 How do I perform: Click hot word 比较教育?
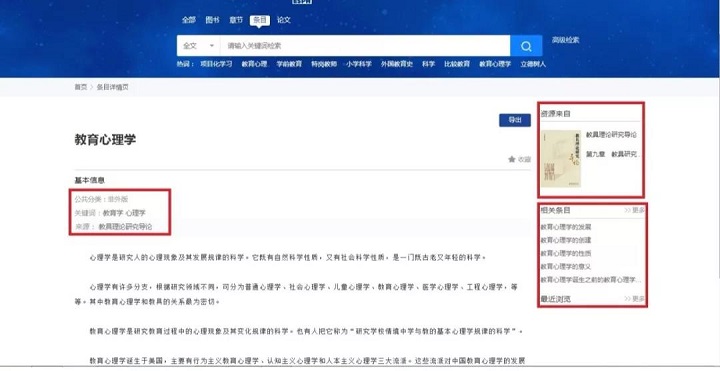tap(457, 64)
